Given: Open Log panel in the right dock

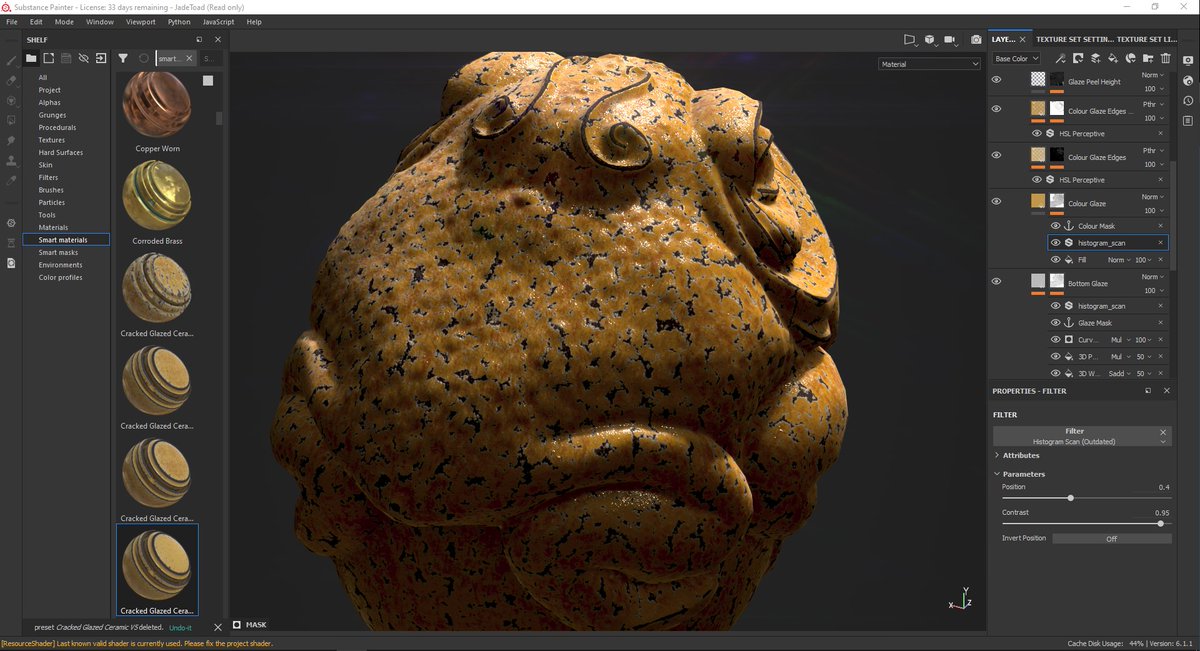Looking at the screenshot, I should (1188, 121).
